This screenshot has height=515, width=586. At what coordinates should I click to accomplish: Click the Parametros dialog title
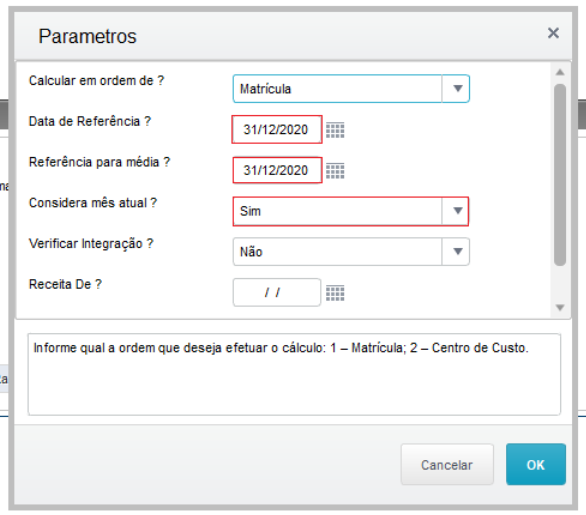click(87, 36)
